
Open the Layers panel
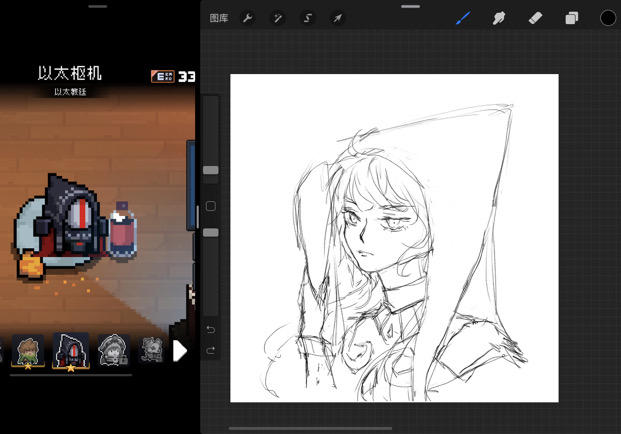tap(571, 18)
